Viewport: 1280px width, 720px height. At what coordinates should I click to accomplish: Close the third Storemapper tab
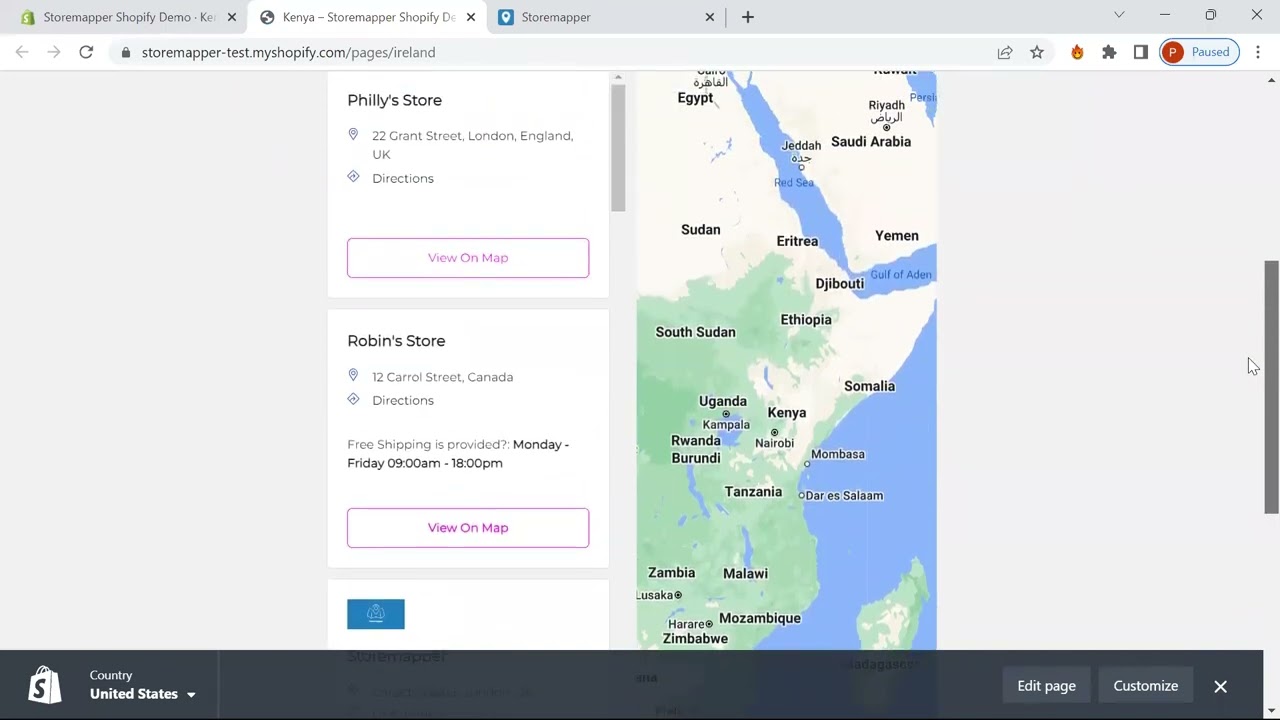(x=710, y=17)
